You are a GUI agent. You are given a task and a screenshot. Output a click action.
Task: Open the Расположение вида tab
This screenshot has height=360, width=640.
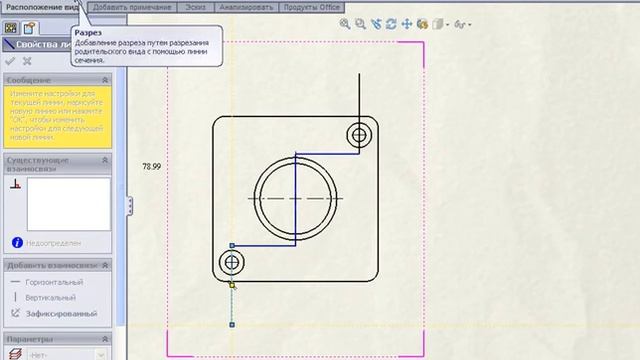tap(43, 7)
